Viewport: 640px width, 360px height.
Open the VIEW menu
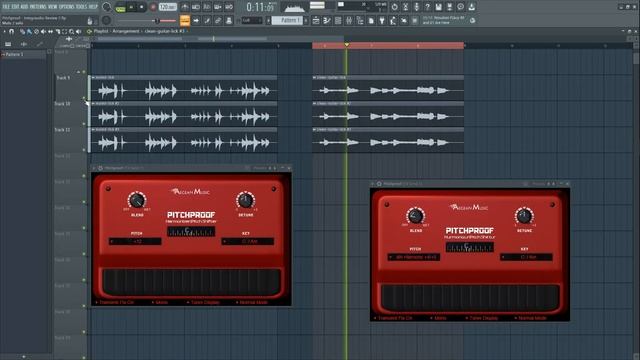click(53, 7)
